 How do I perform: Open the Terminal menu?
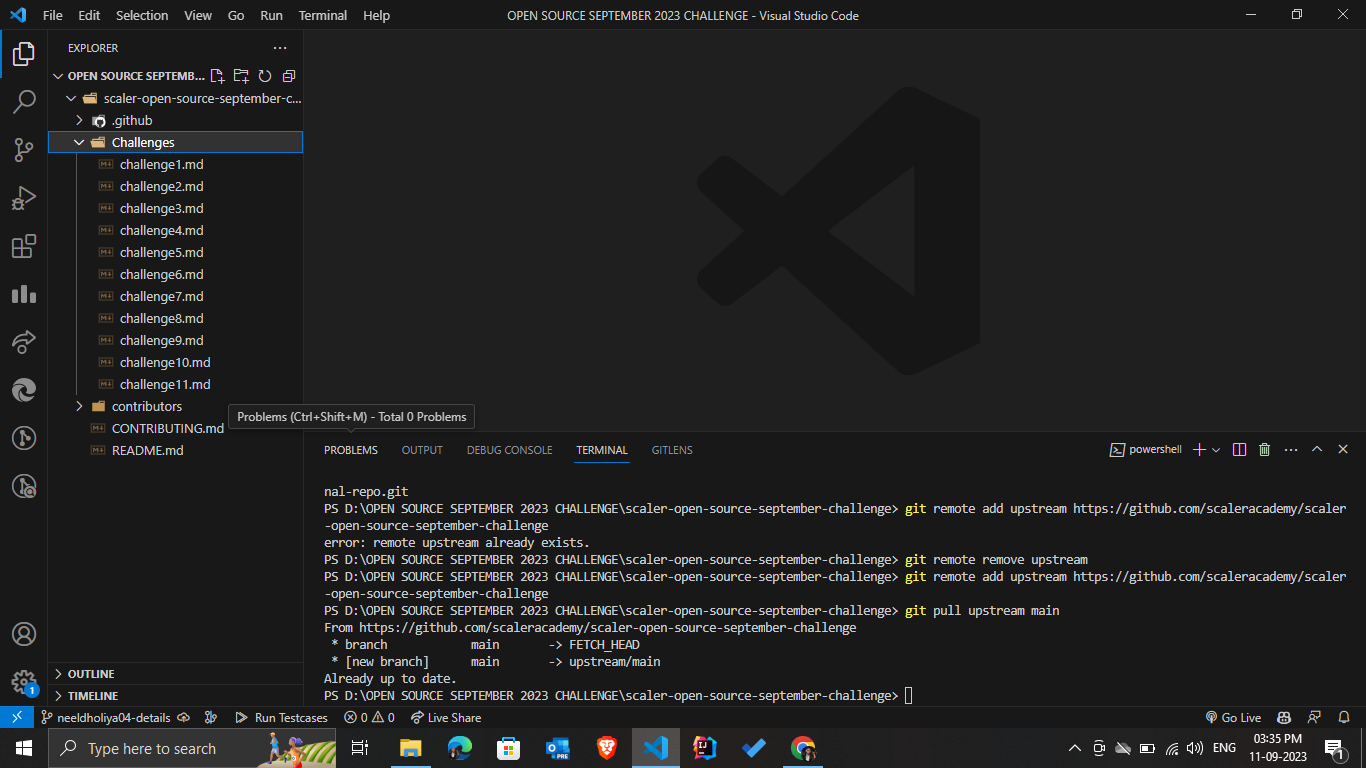[322, 15]
